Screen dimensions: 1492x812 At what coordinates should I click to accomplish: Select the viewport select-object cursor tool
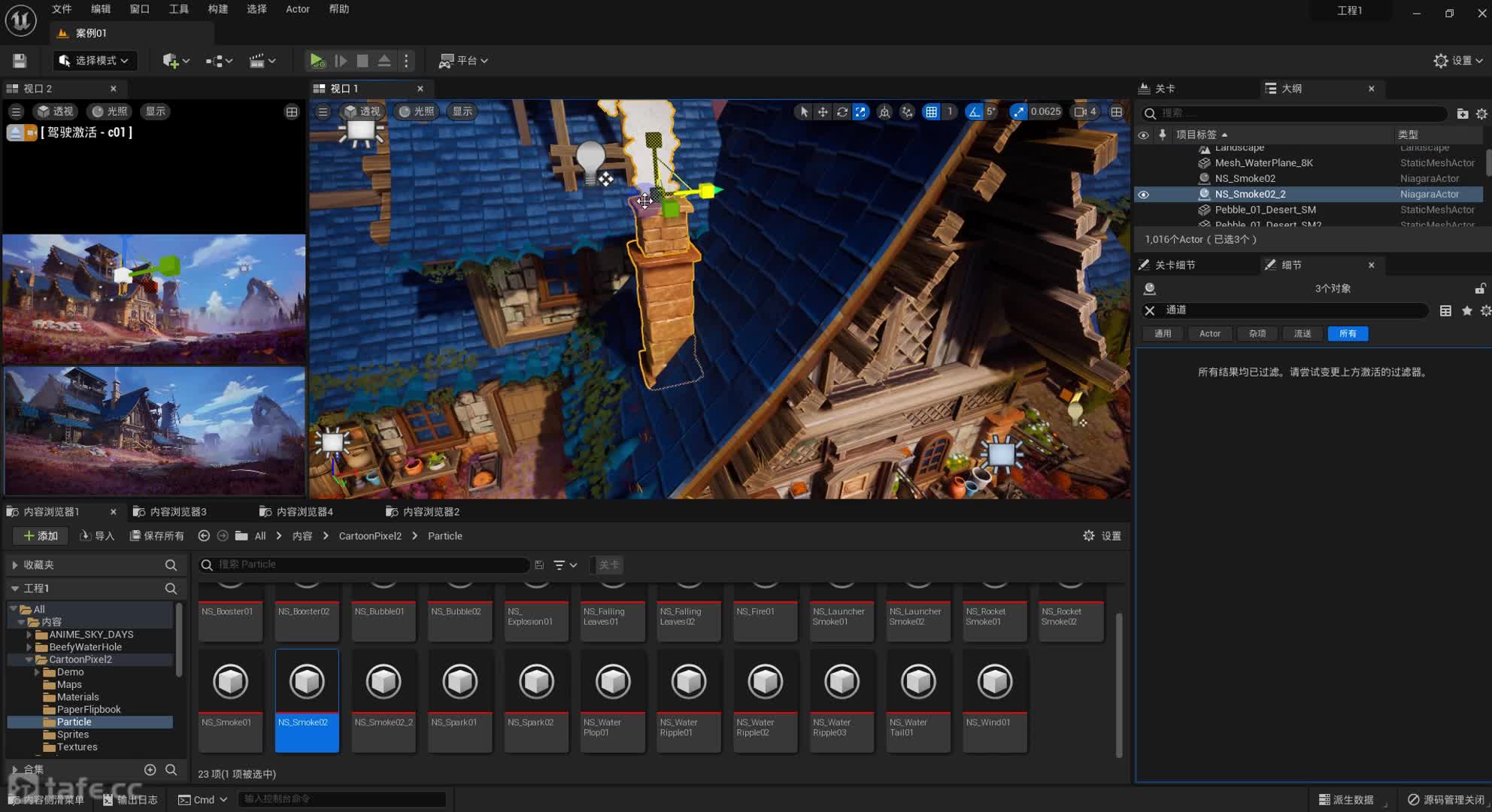point(804,112)
